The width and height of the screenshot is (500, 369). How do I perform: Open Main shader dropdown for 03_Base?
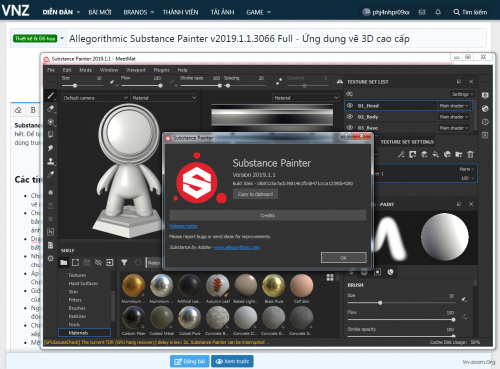tap(454, 128)
